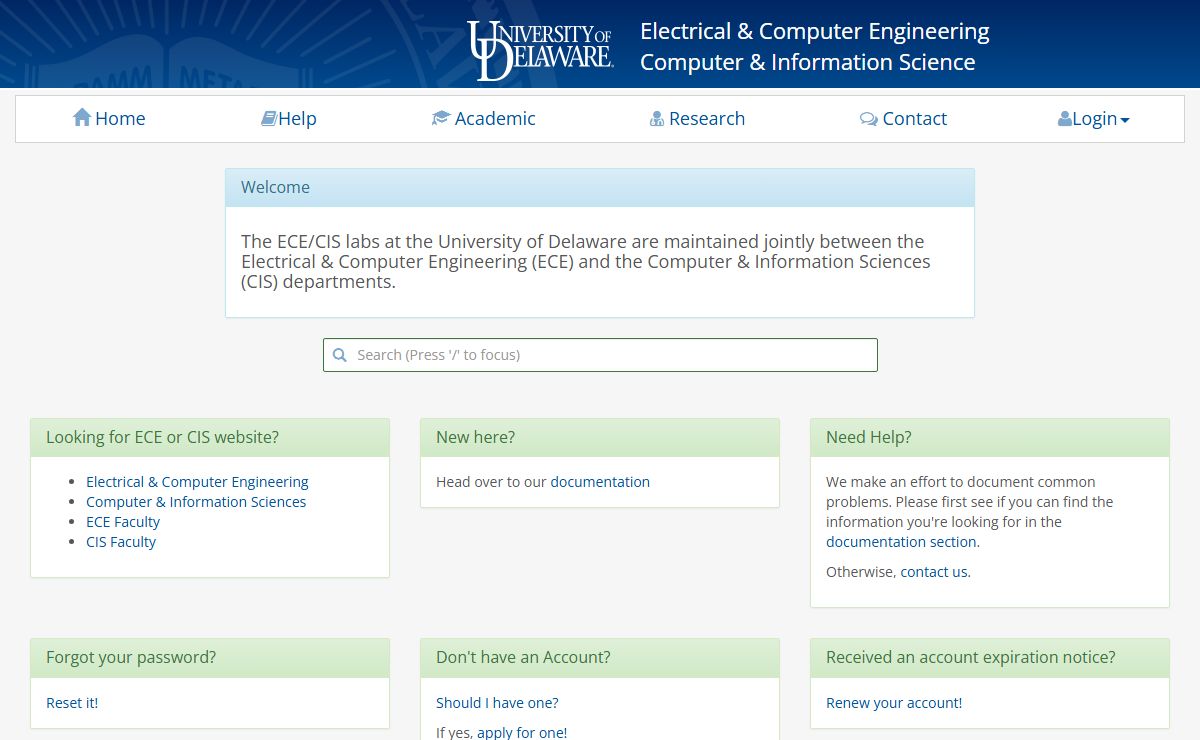This screenshot has height=740, width=1200.
Task: Click the Electrical & Computer Engineering banner title
Action: 815,32
